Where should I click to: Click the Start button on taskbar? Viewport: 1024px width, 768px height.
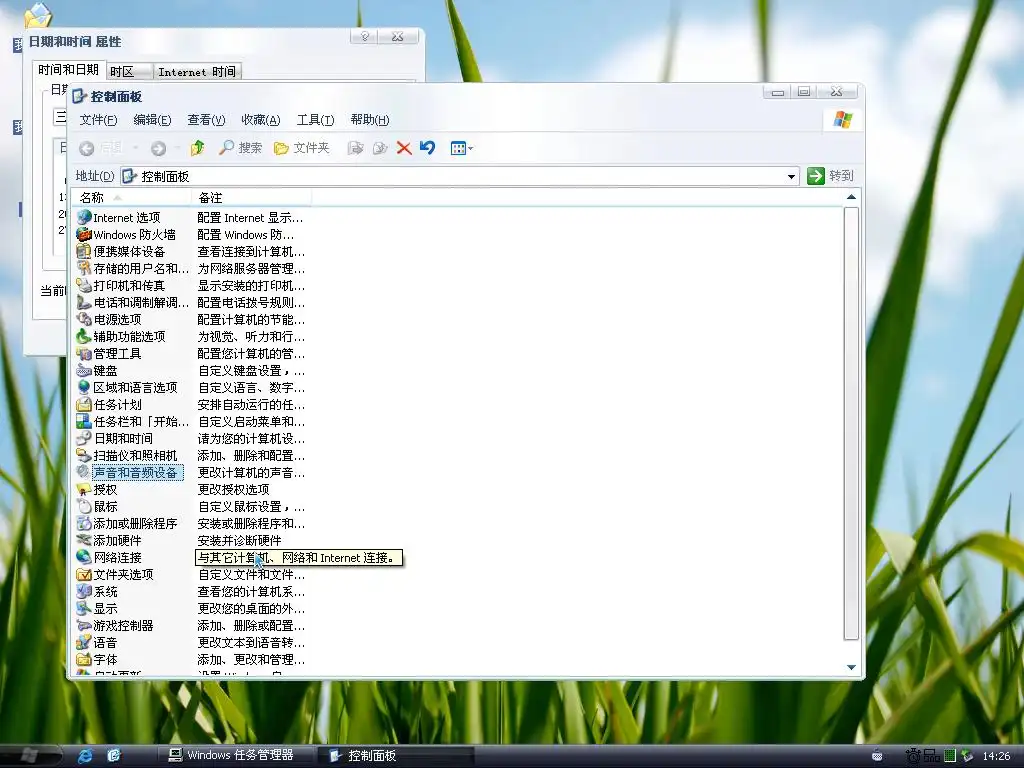(30, 755)
